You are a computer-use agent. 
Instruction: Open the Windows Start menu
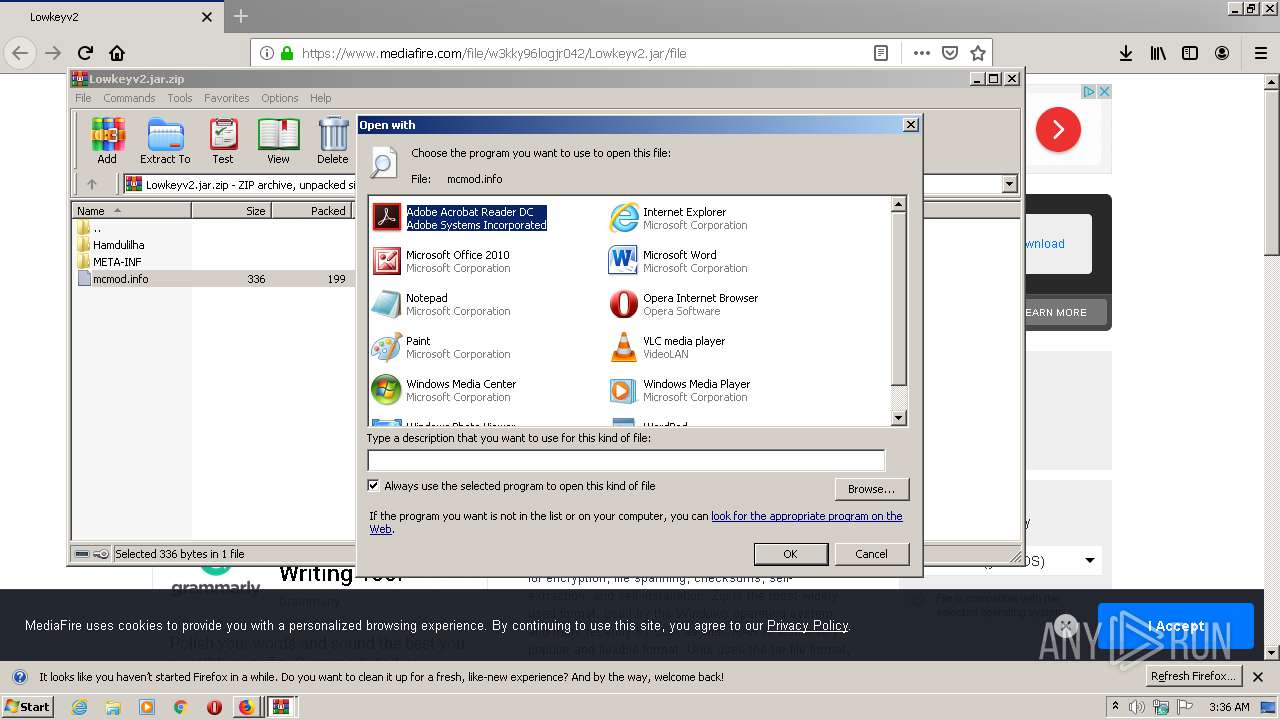click(27, 707)
